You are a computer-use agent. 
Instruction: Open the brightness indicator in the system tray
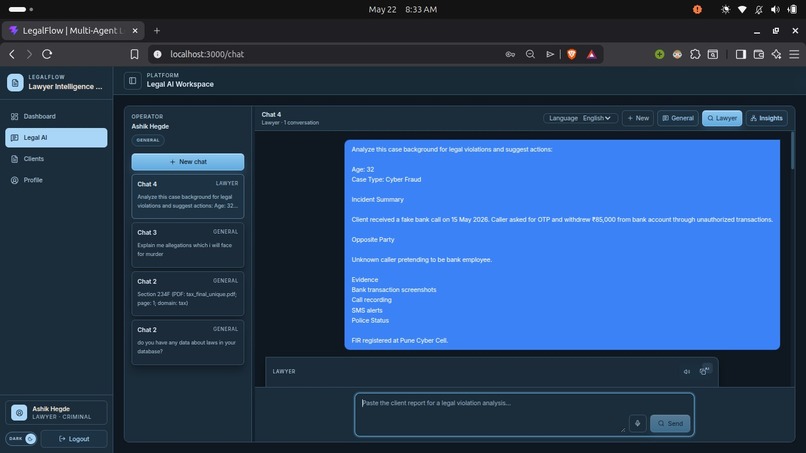coord(725,9)
